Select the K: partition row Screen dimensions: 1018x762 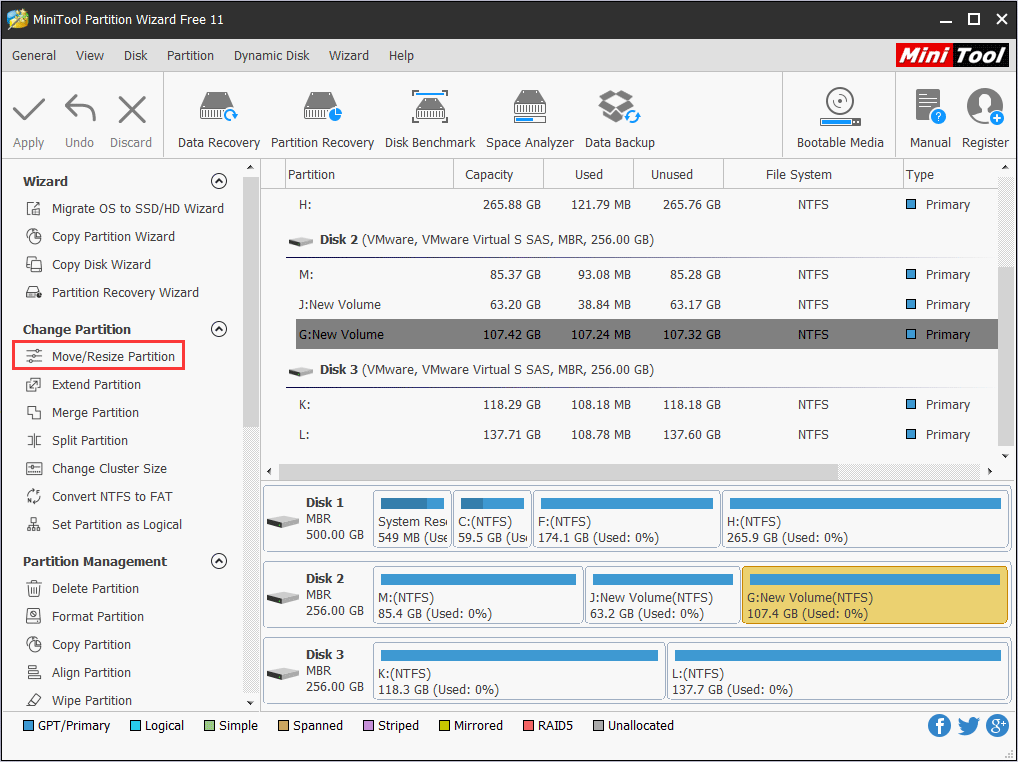(x=647, y=404)
